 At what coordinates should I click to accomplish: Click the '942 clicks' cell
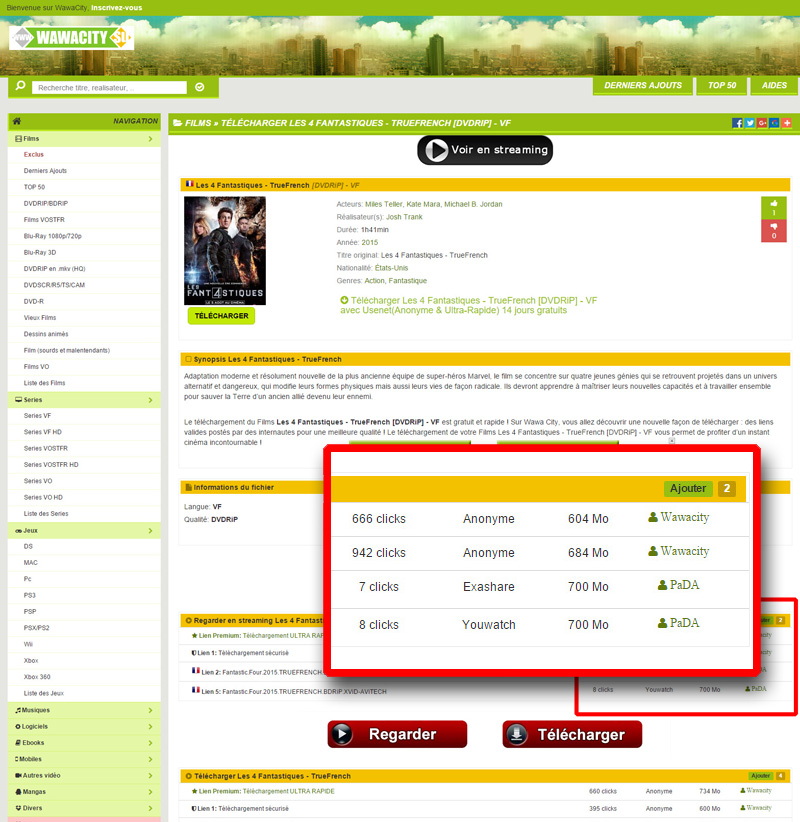click(379, 553)
